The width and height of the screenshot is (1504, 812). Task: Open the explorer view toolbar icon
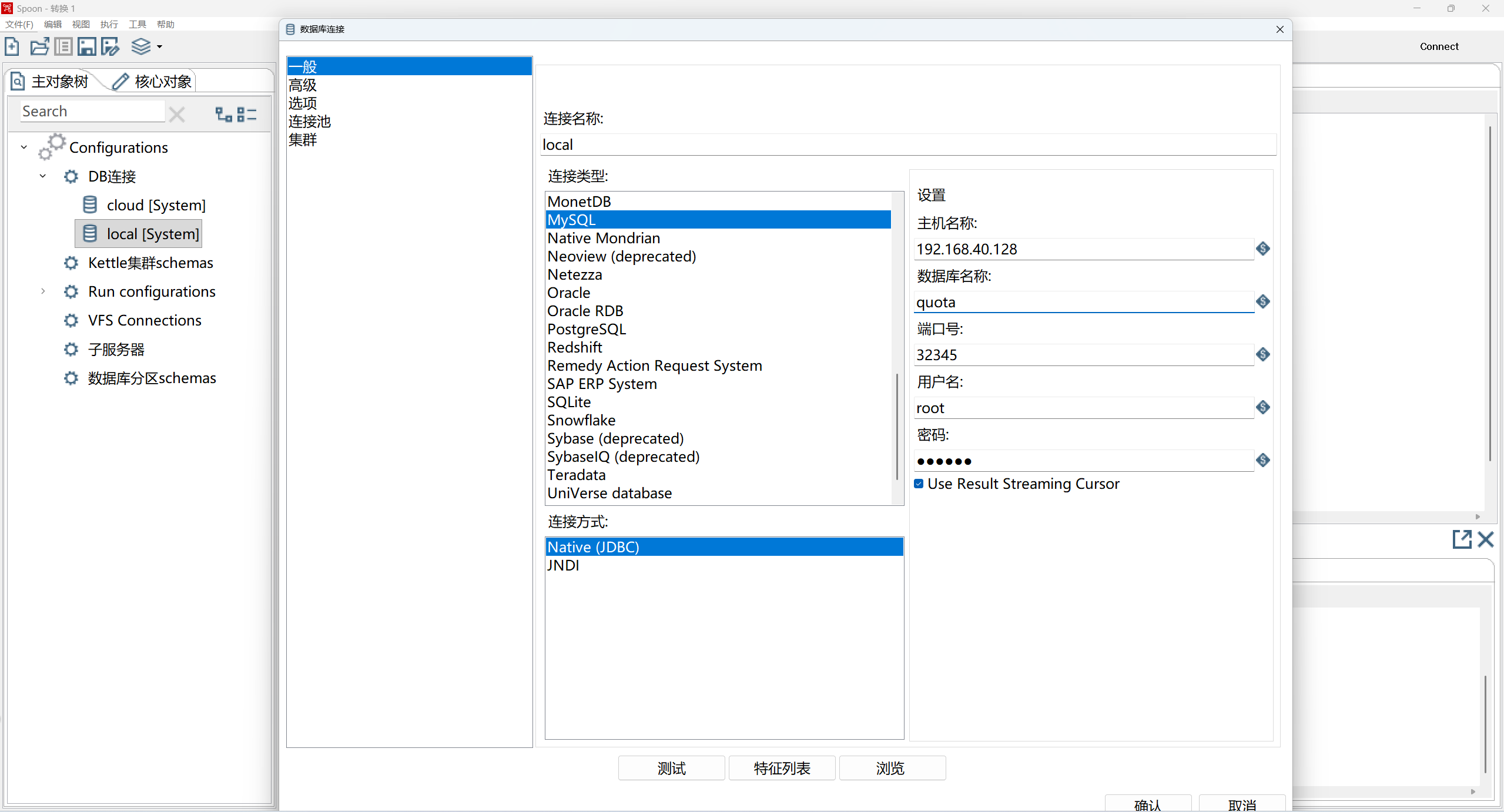coord(63,46)
